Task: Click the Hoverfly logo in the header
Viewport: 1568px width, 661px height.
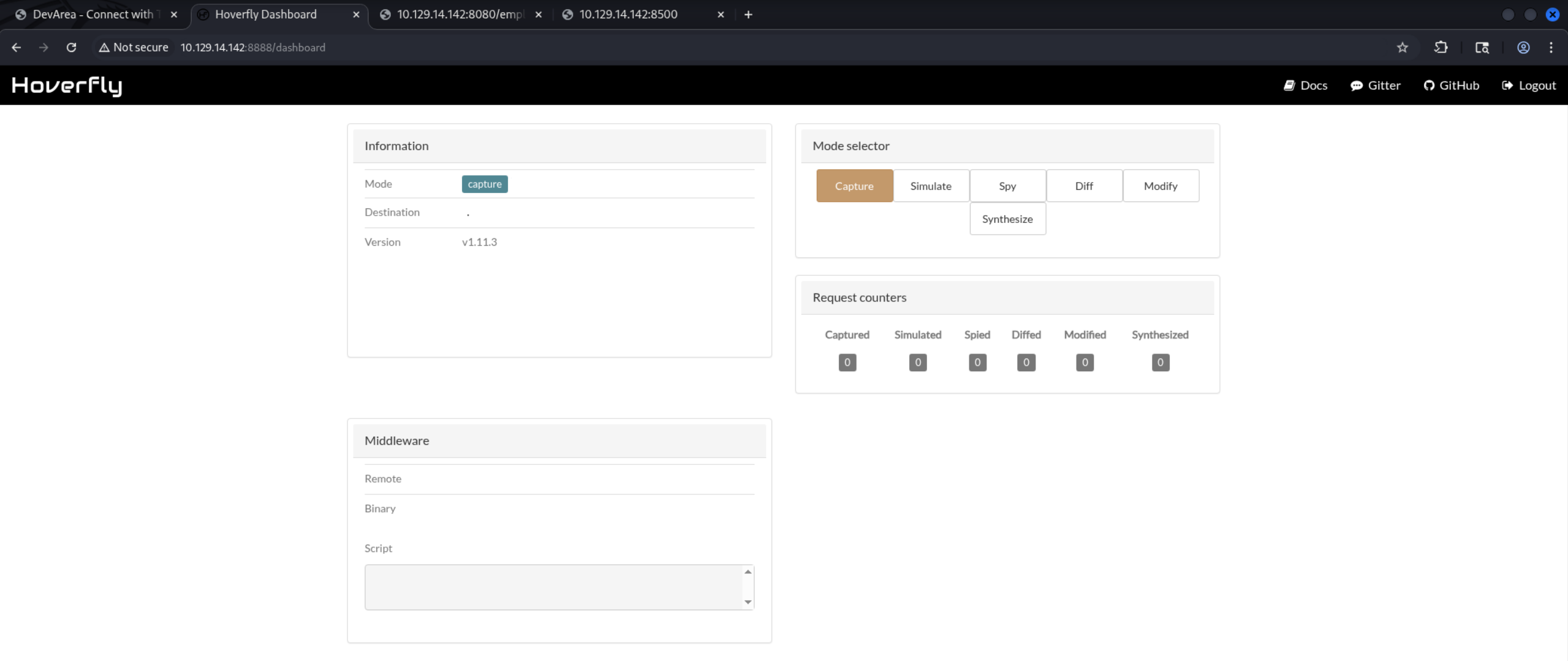Action: click(x=67, y=86)
